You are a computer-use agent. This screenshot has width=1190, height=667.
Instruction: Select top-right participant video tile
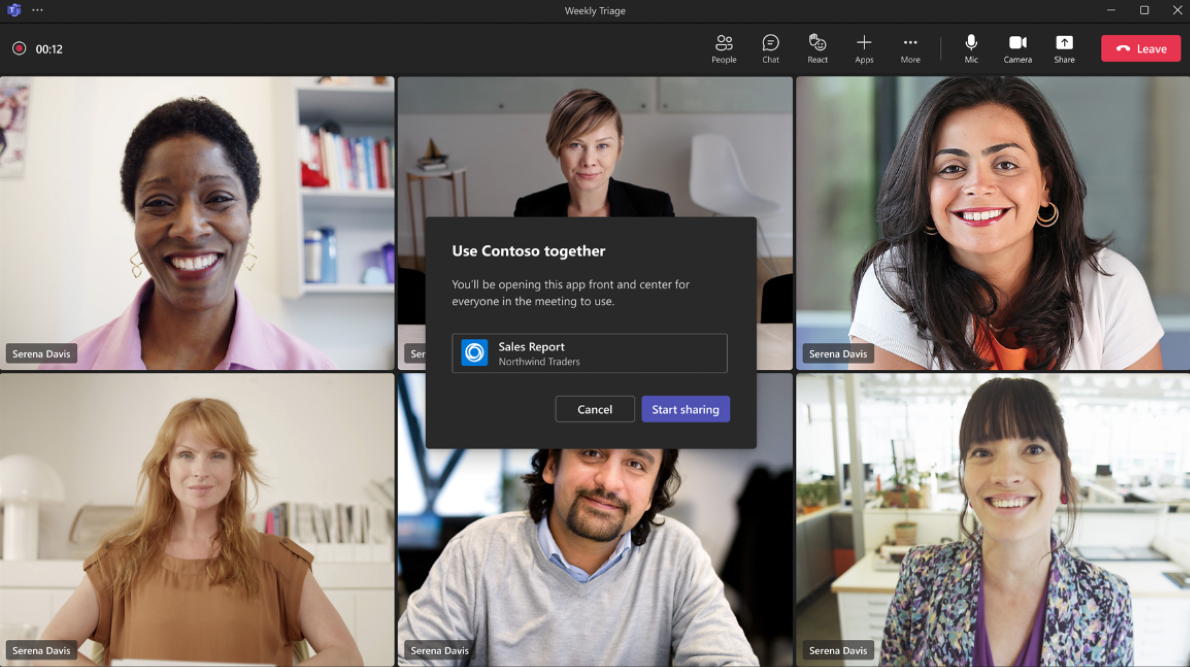pos(992,222)
